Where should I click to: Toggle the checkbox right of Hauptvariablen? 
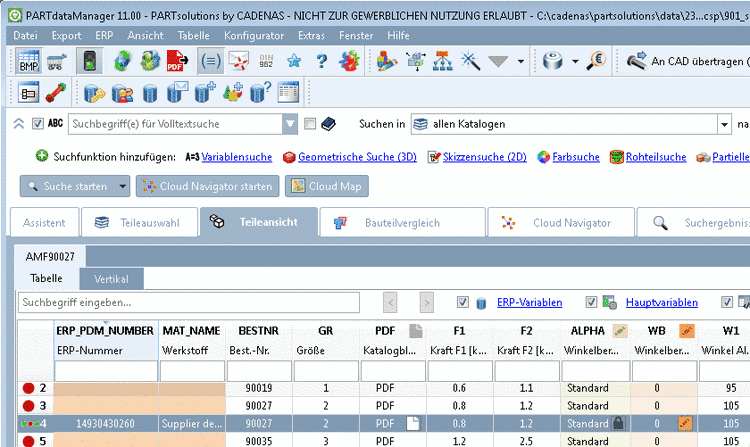coord(727,302)
